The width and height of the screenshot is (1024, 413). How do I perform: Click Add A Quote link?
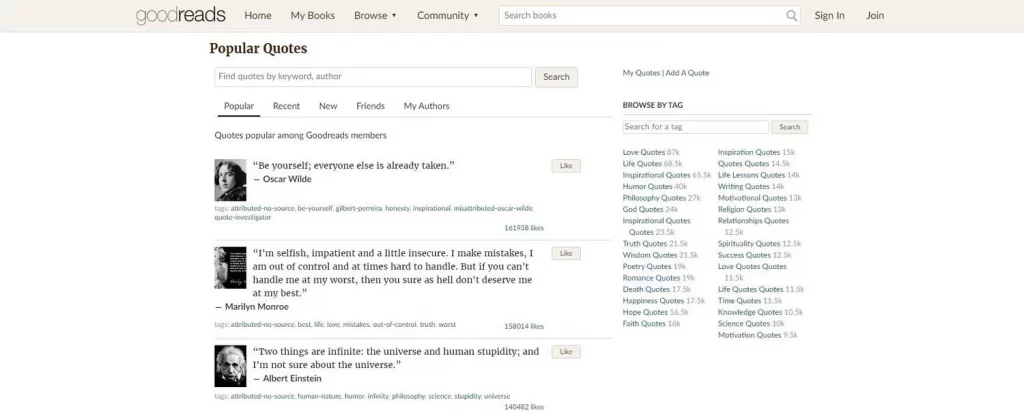click(687, 73)
